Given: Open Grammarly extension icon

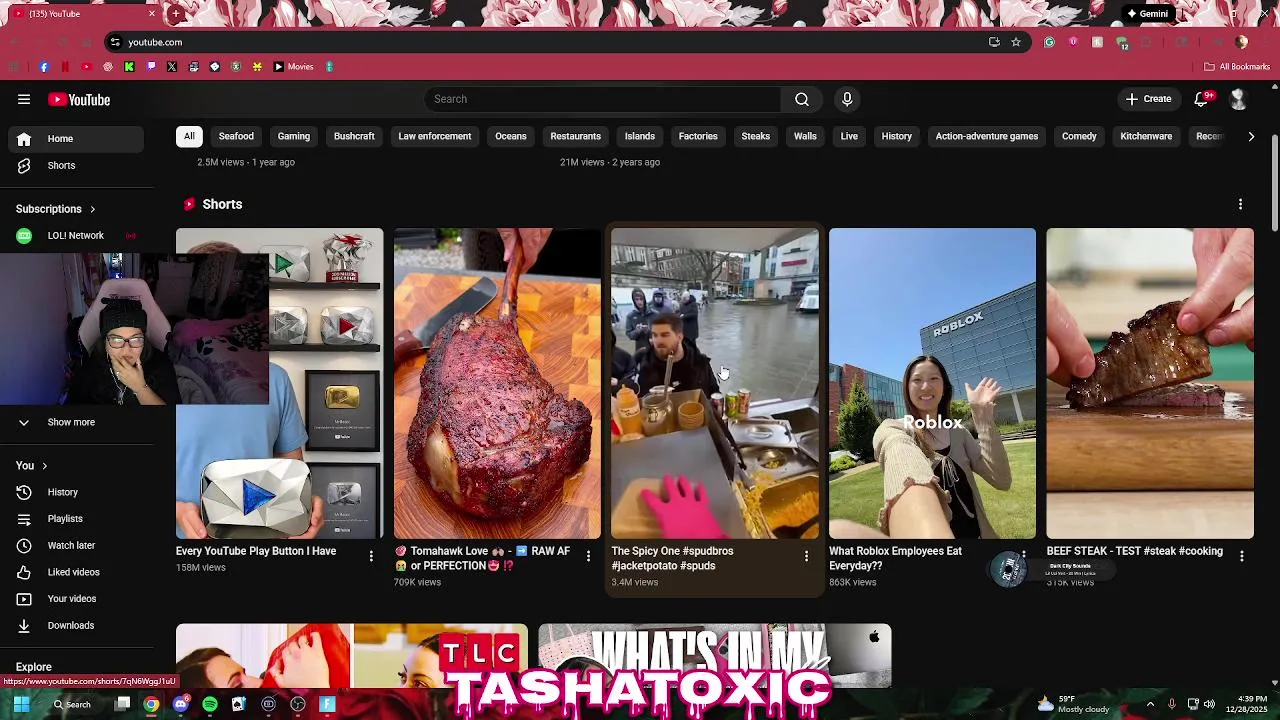Looking at the screenshot, I should click(x=1049, y=42).
